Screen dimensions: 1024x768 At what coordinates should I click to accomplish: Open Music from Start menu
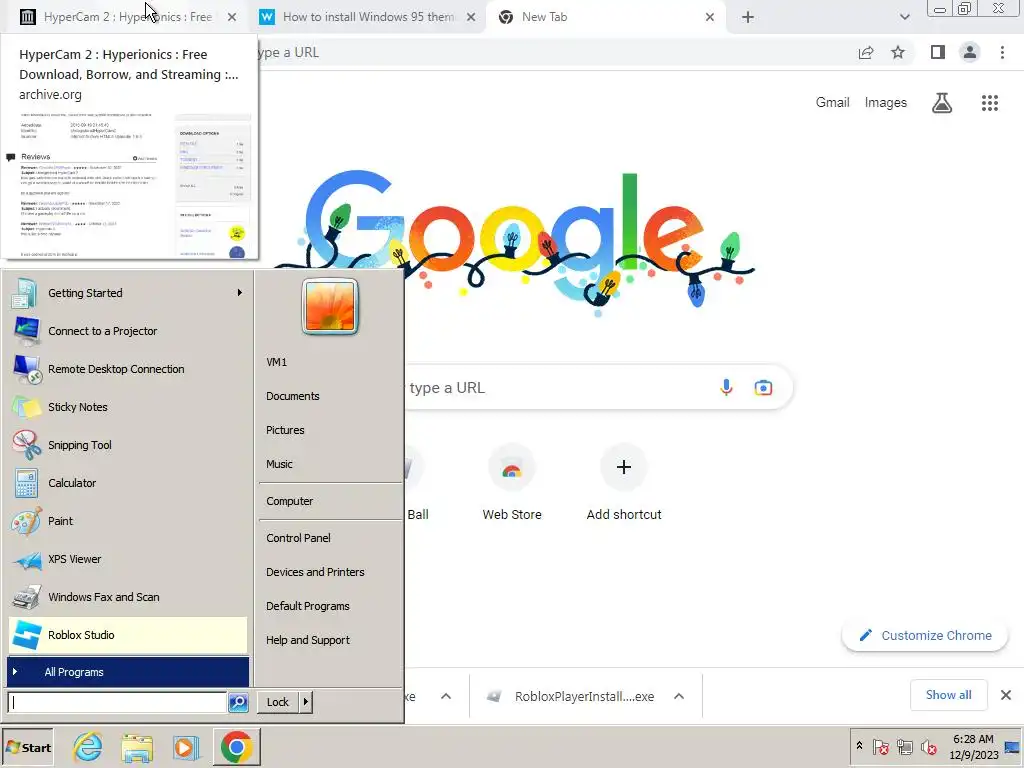(330, 464)
